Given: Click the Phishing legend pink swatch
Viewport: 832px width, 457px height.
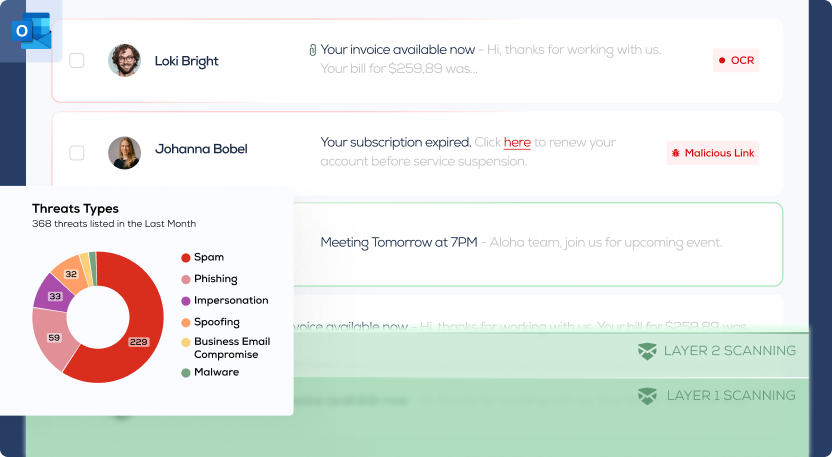Looking at the screenshot, I should [x=186, y=280].
